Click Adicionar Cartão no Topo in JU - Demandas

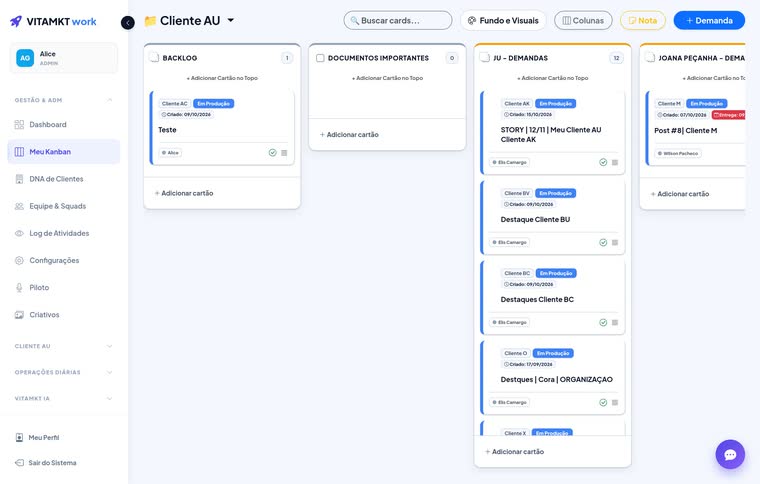point(553,78)
